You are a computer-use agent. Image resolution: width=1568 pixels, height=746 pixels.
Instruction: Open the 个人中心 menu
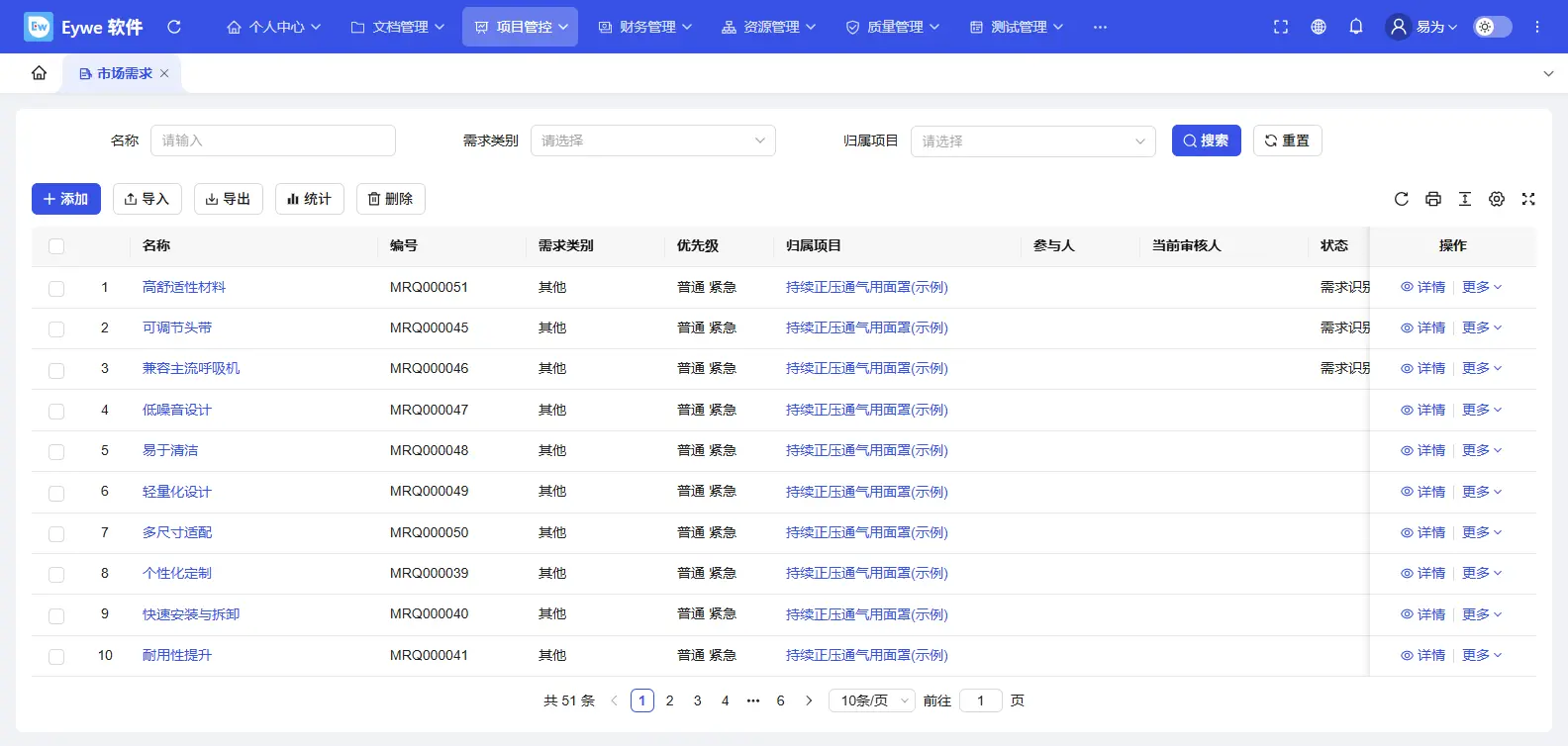point(274,27)
